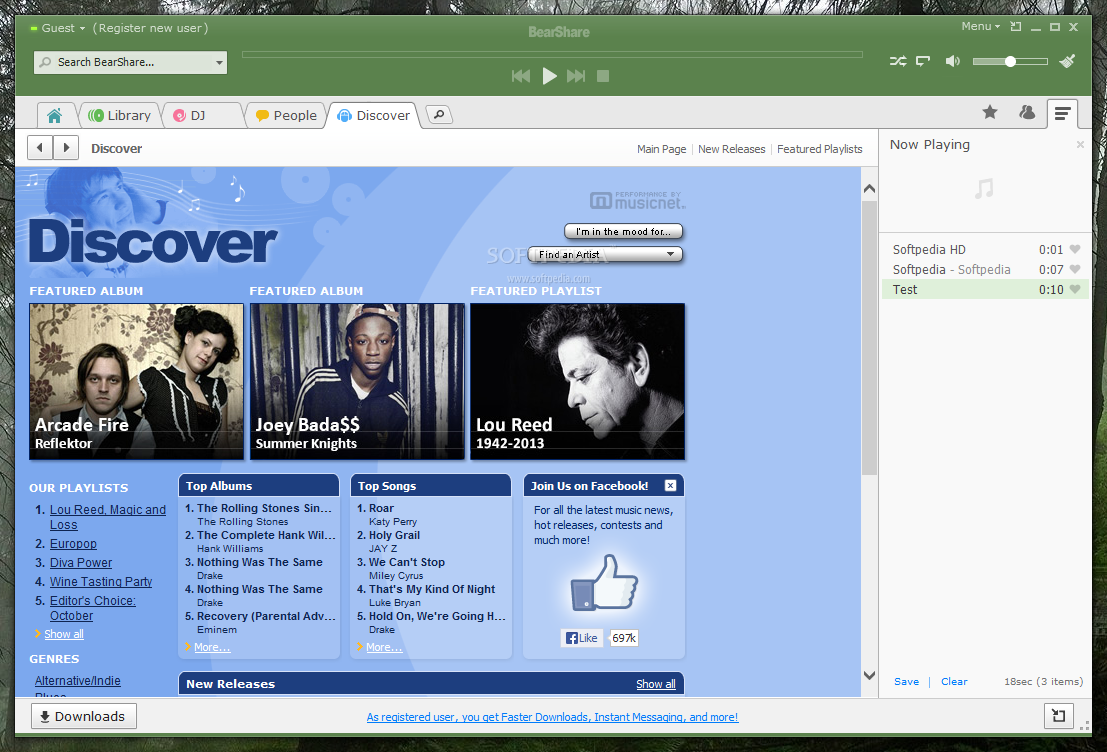Start playback with the Play button
This screenshot has height=752, width=1107.
click(549, 76)
